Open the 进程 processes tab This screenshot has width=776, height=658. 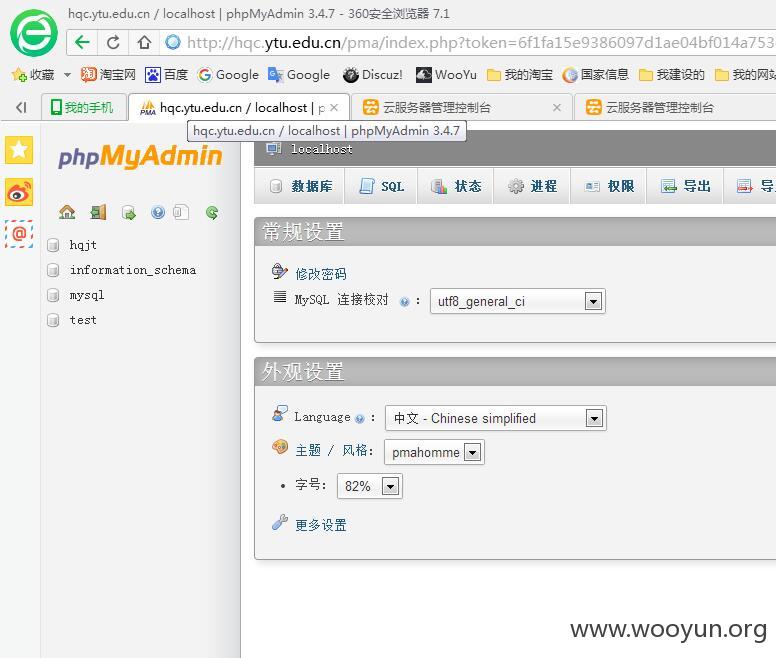[532, 186]
